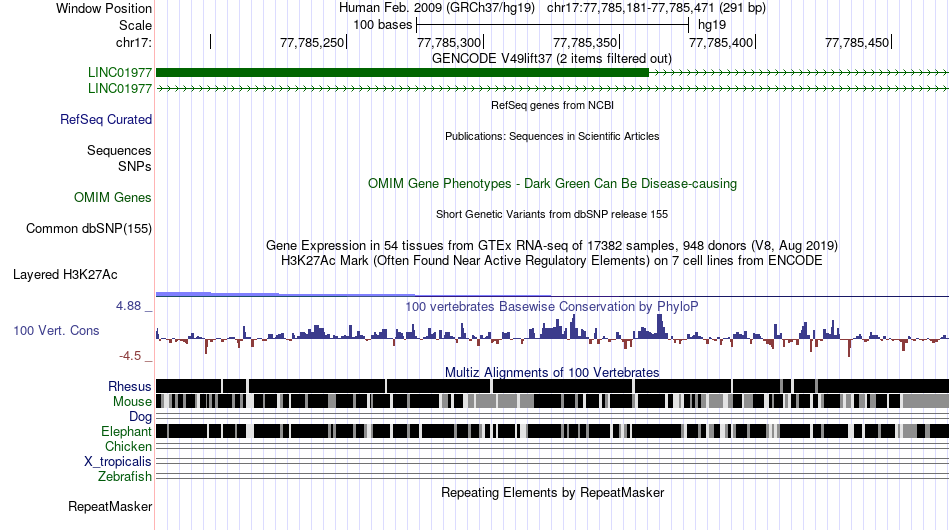Click the 100 bases scale bar

[x=553, y=25]
